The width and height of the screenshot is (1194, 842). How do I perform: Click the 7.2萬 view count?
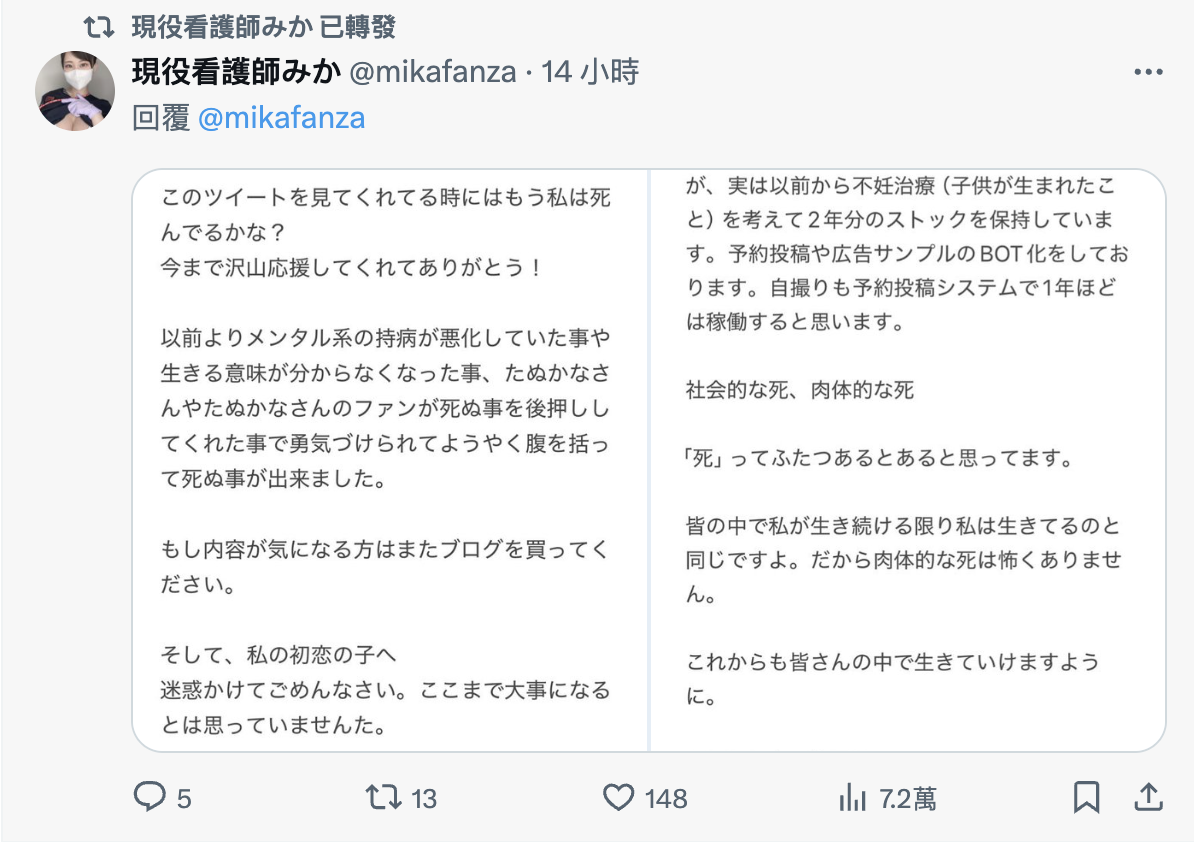[908, 798]
